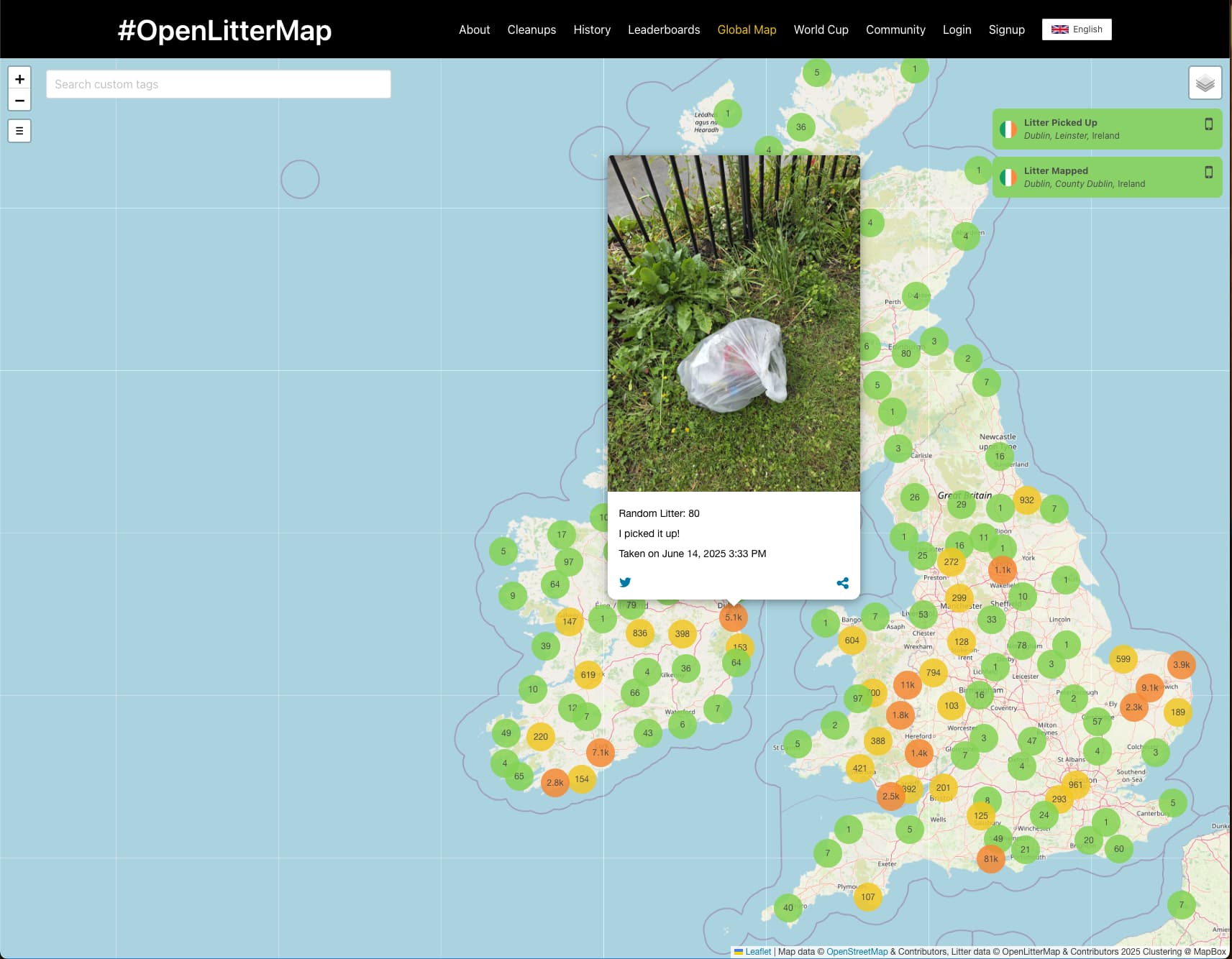Click the #OpenLitterMap logo
This screenshot has height=959, width=1232.
[x=224, y=30]
